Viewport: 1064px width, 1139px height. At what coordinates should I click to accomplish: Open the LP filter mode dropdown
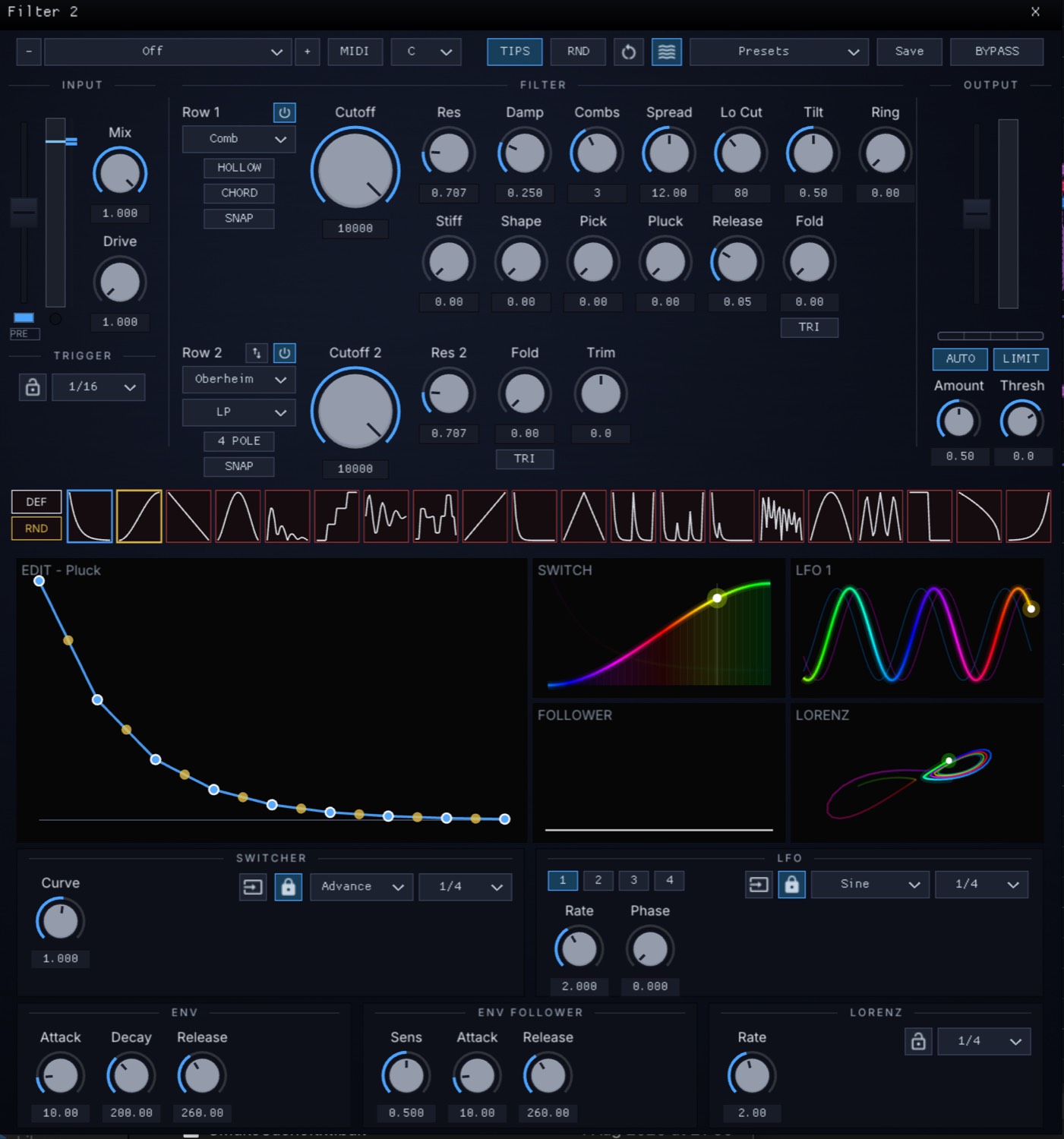pyautogui.click(x=239, y=412)
